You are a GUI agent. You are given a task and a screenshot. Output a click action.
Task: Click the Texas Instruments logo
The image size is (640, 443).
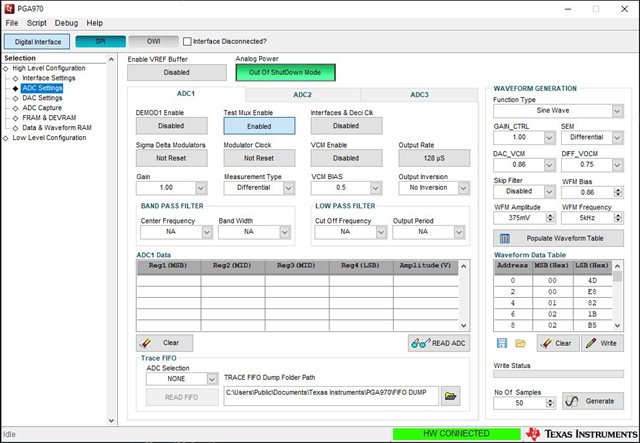click(x=581, y=434)
